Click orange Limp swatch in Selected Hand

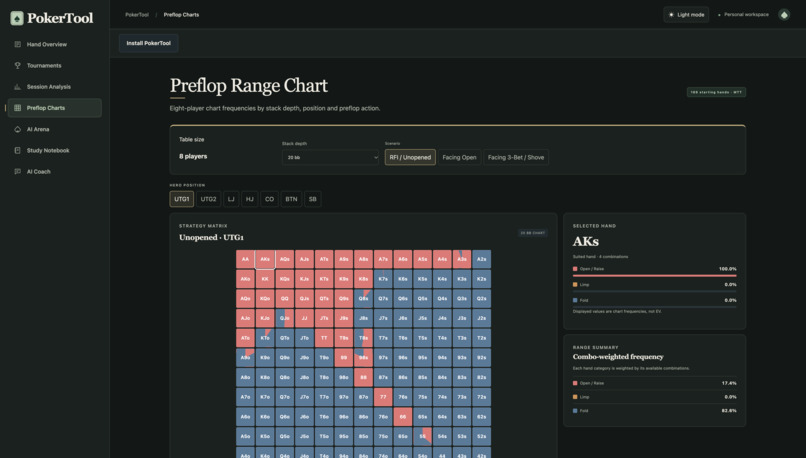coord(575,284)
